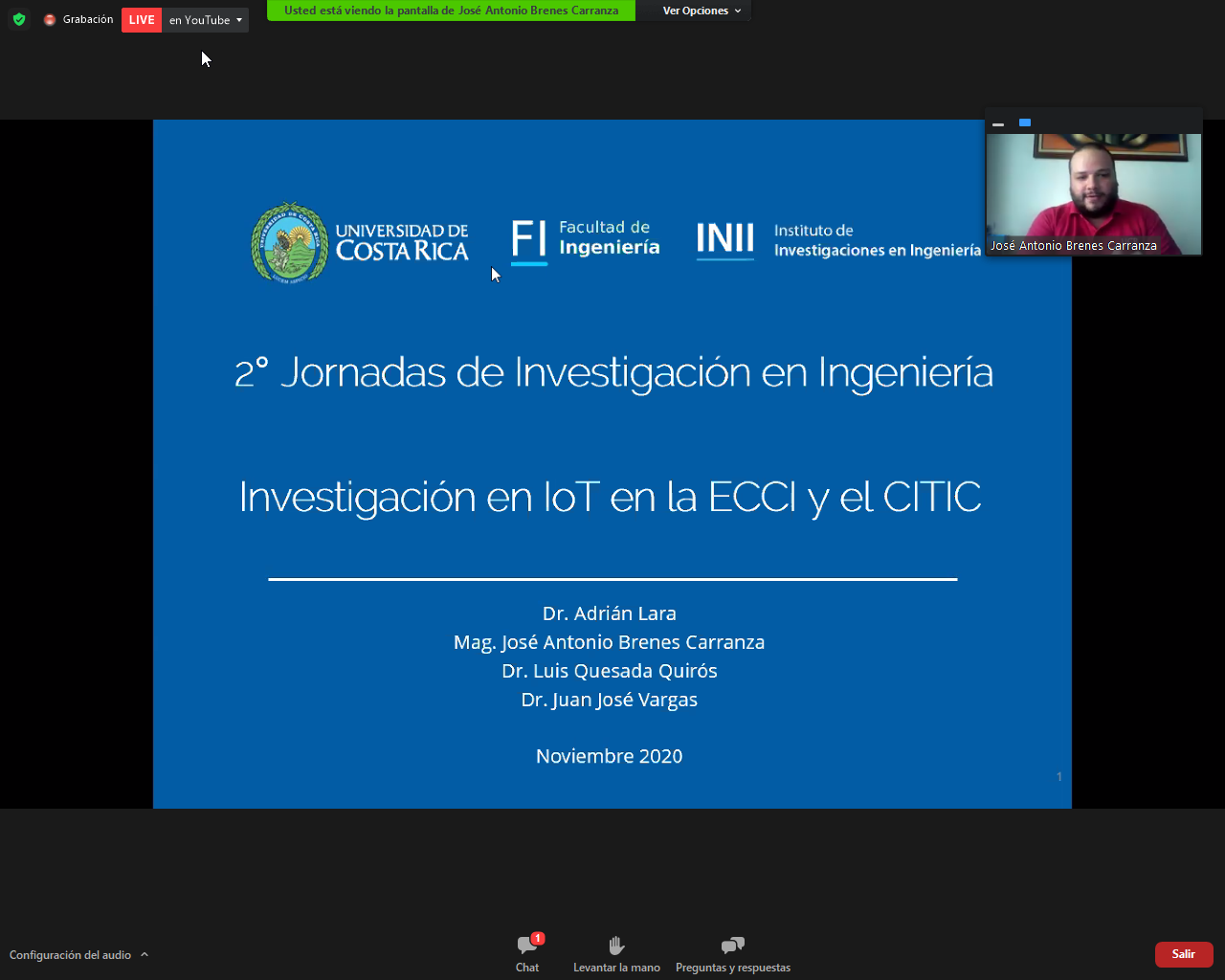Open the Ver Opciones dropdown
Screen dimensions: 1225x980
(x=702, y=11)
